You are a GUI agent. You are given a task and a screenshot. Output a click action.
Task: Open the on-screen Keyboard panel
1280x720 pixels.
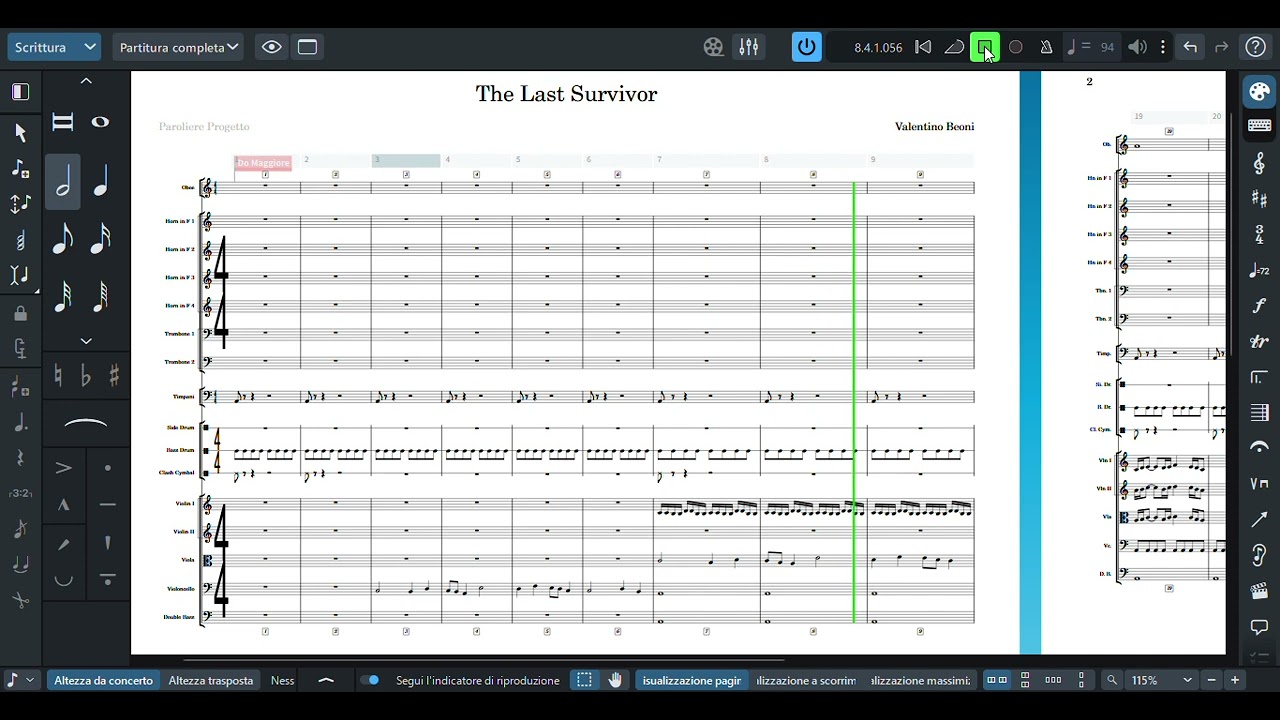click(1259, 126)
